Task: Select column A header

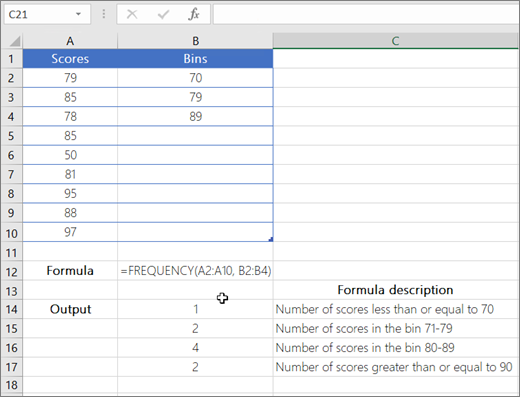Action: pos(70,41)
